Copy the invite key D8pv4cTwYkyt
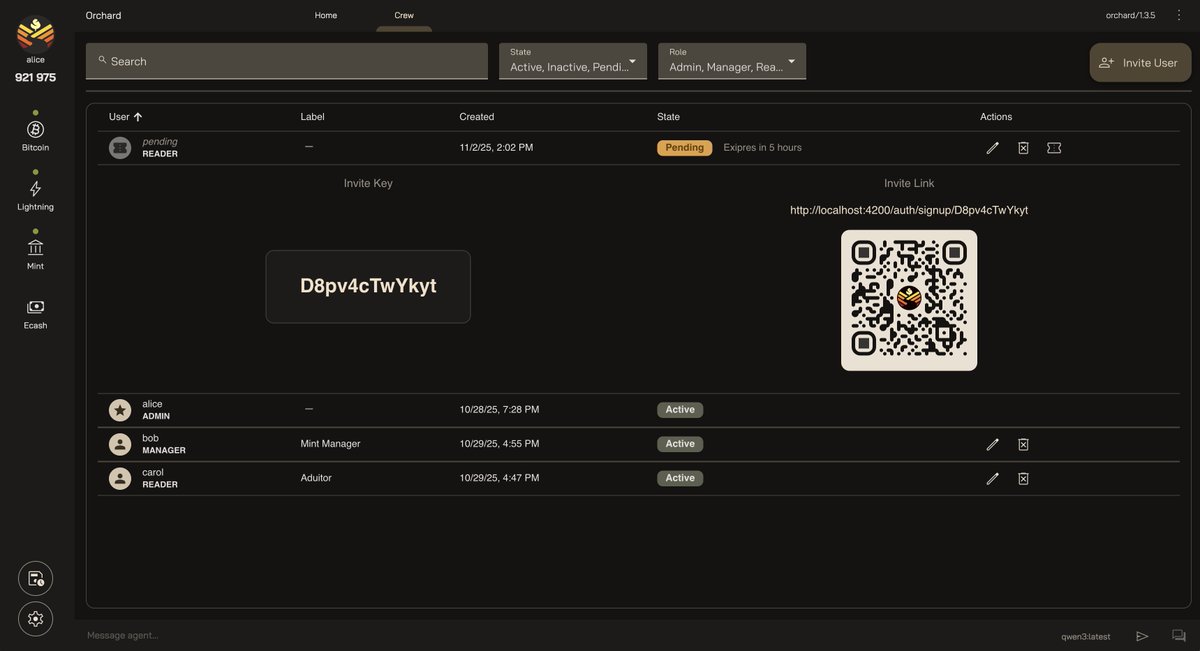Viewport: 1200px width, 651px height. coord(368,286)
